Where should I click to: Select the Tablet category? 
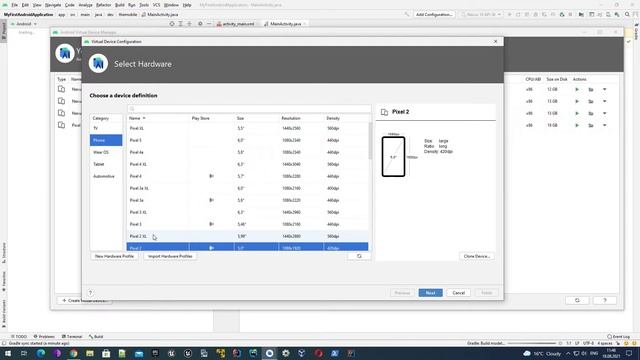[x=106, y=164]
